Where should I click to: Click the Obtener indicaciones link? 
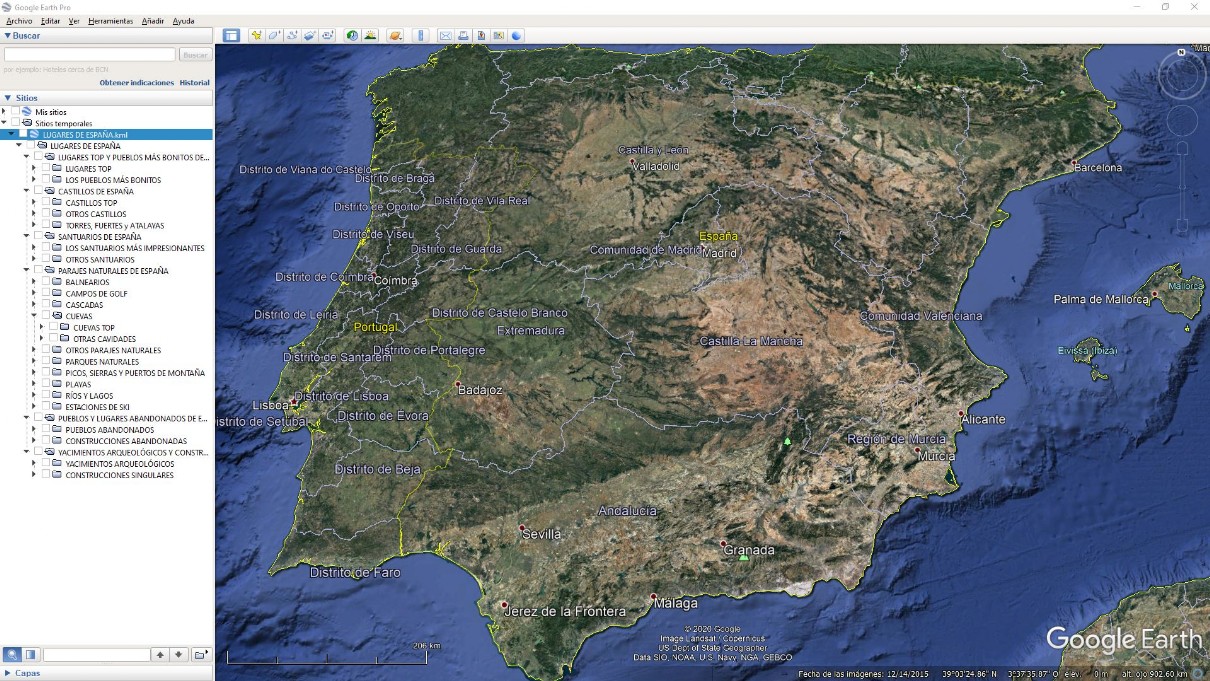[136, 83]
